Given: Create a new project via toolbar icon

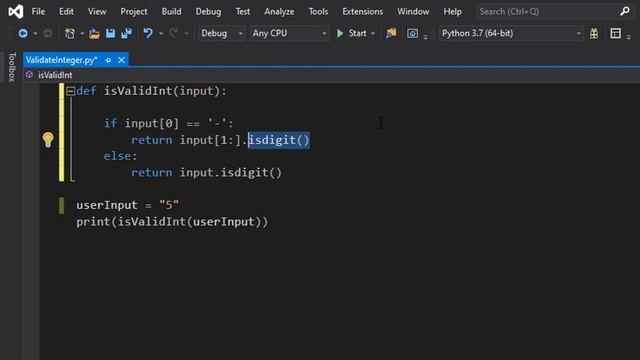Looking at the screenshot, I should [70, 33].
